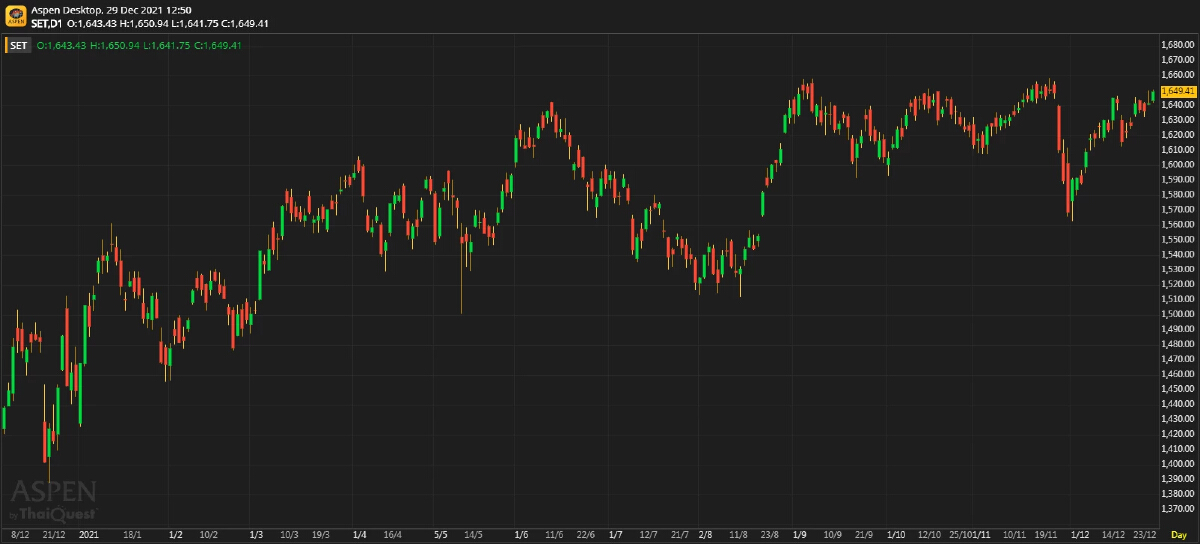Click the 1/3 date marker on time axis

tap(256, 535)
